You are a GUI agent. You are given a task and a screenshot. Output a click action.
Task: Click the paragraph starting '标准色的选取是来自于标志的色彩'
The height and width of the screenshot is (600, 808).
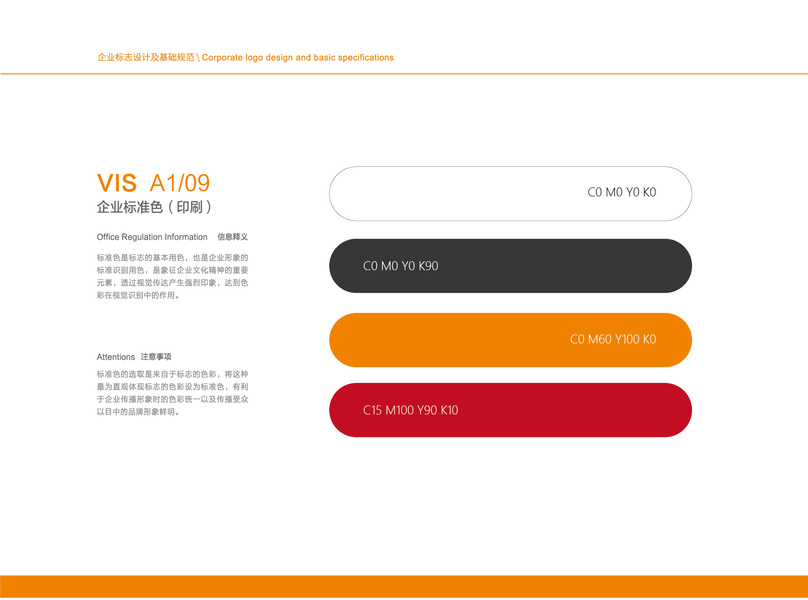point(172,393)
